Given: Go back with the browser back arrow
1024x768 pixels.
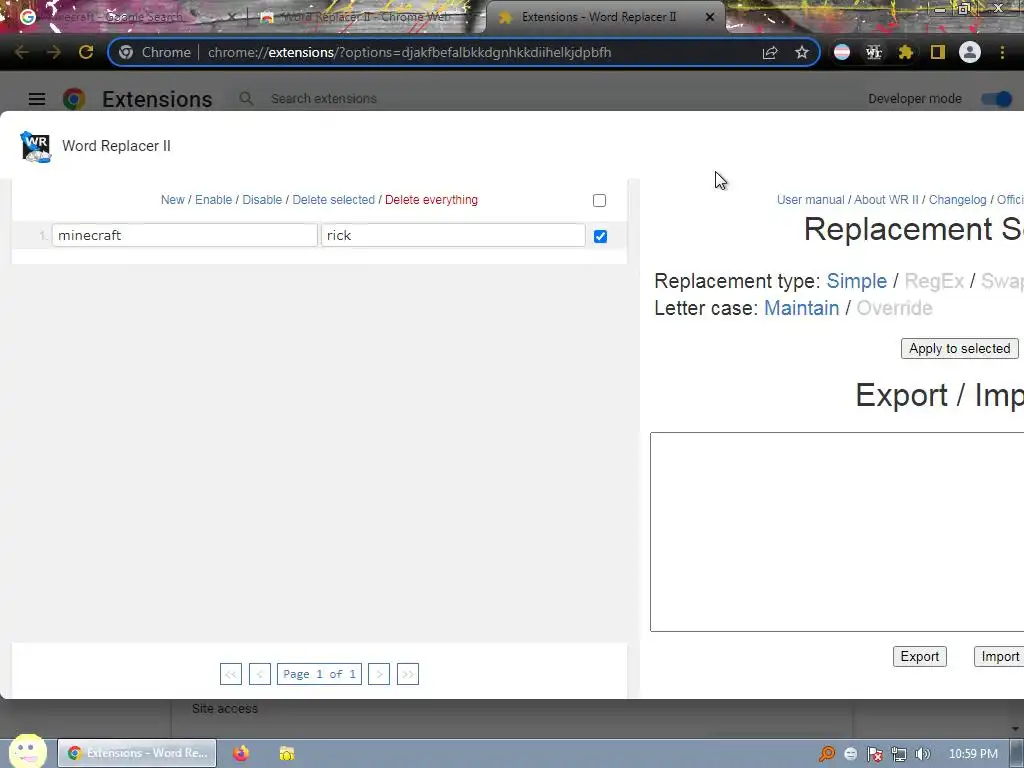Looking at the screenshot, I should pos(22,52).
